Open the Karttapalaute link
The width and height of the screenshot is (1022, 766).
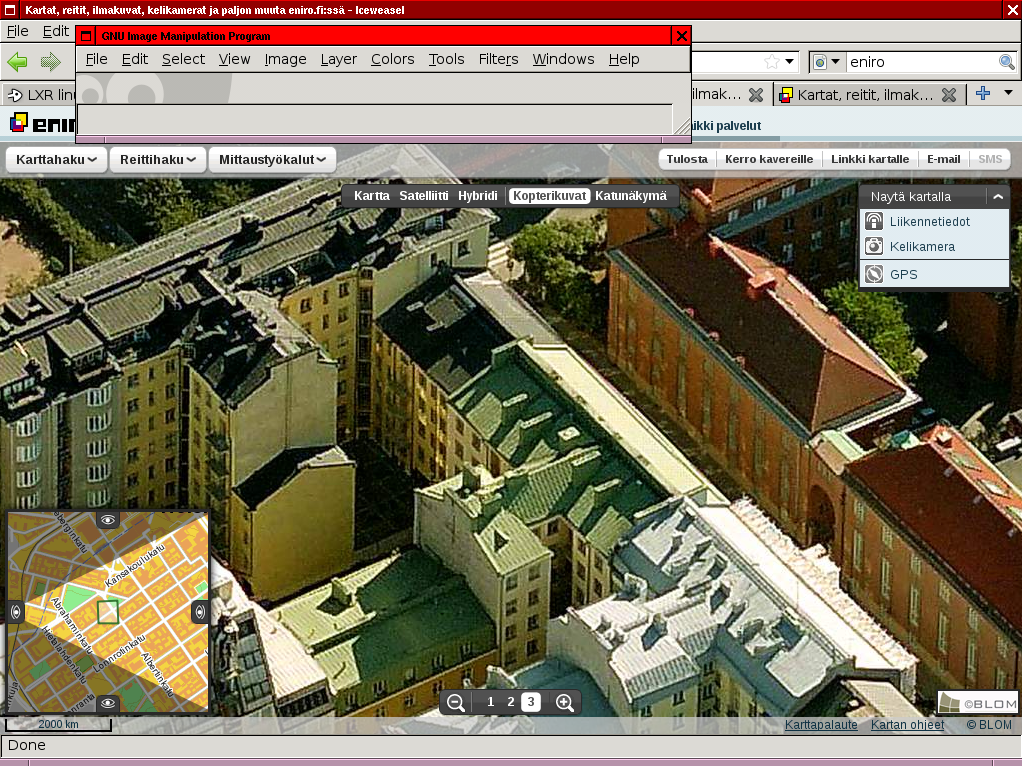pyautogui.click(x=821, y=725)
